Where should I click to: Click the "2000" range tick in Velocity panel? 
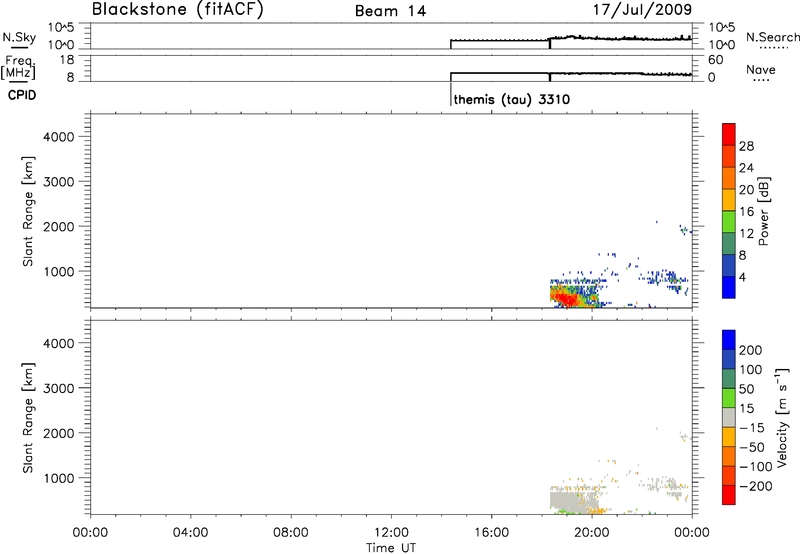point(59,433)
